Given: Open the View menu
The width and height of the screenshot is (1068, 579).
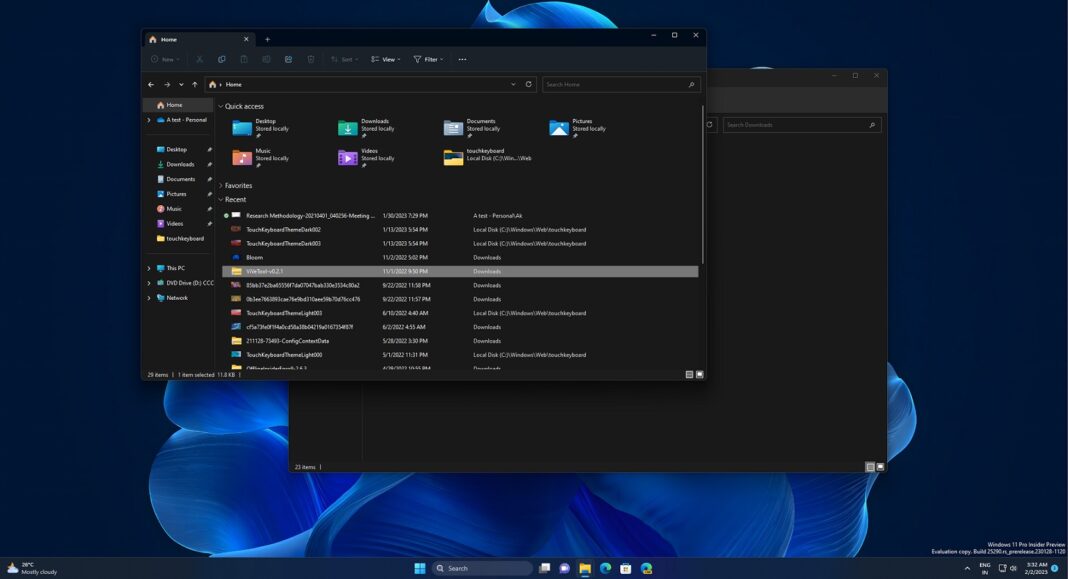Looking at the screenshot, I should (x=385, y=59).
